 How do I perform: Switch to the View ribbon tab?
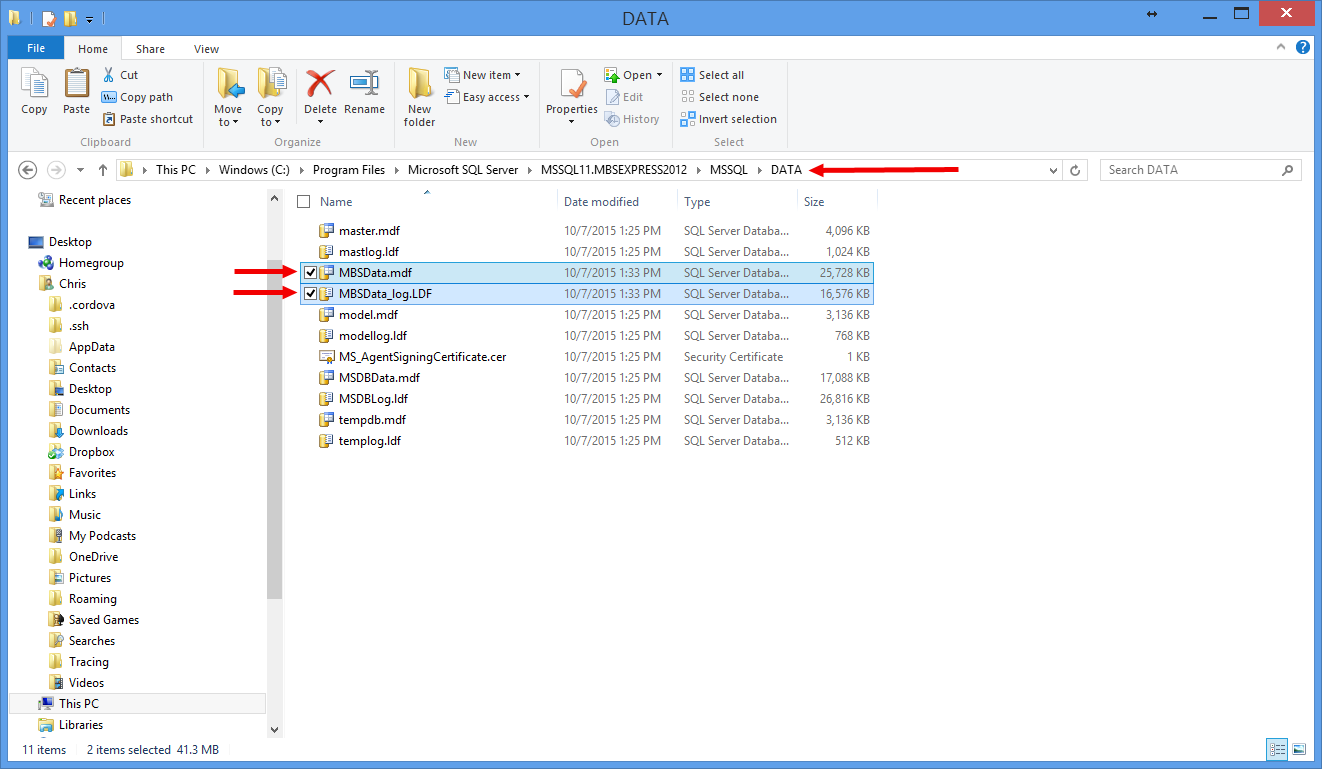[x=207, y=49]
